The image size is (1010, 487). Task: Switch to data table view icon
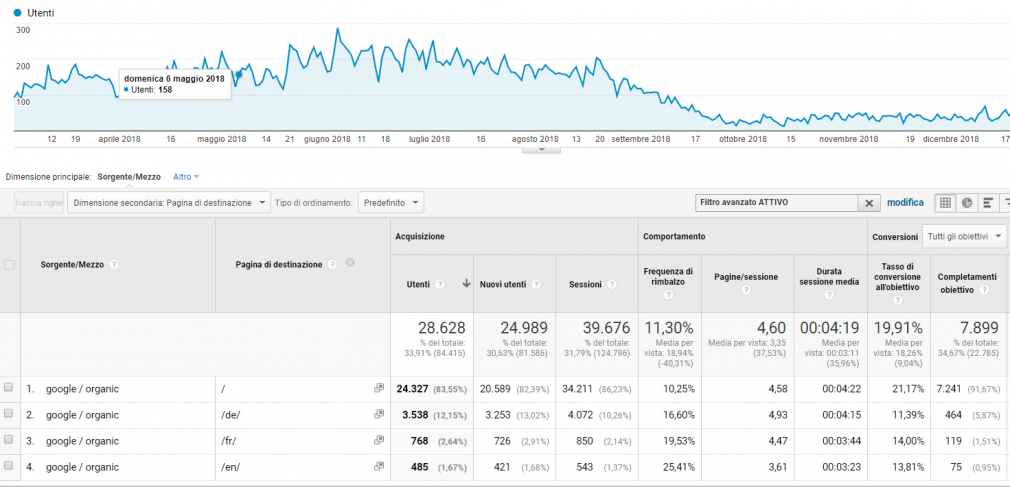click(945, 203)
